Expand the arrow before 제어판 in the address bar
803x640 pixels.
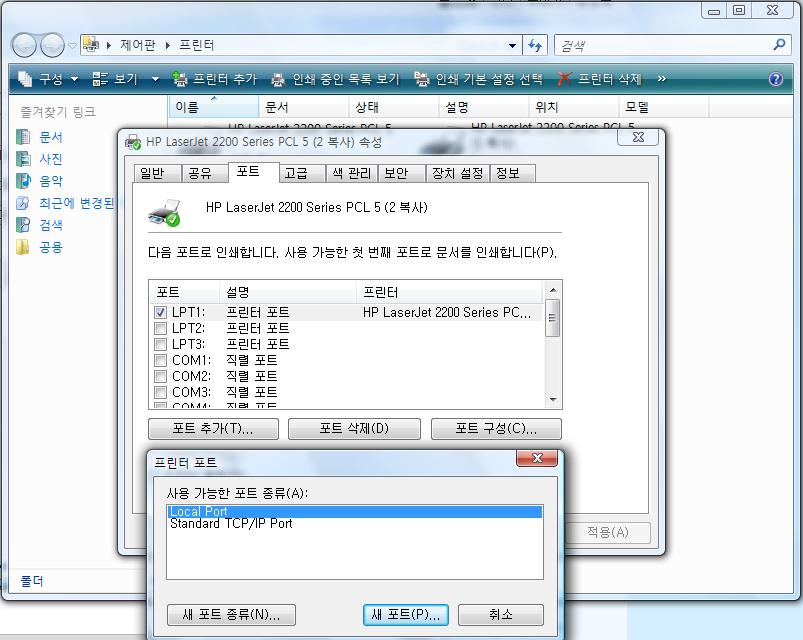(109, 45)
